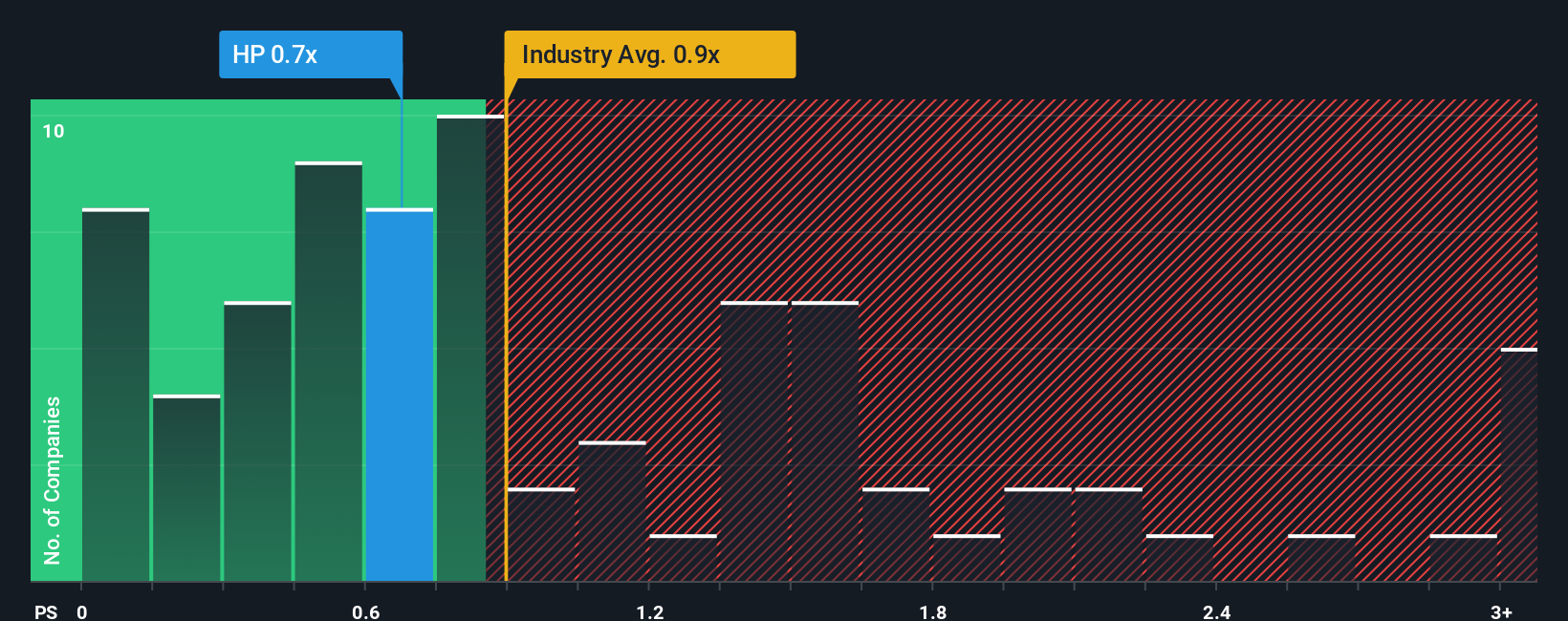This screenshot has width=1568, height=621.
Task: Click the 1.2 axis label
Action: point(650,612)
